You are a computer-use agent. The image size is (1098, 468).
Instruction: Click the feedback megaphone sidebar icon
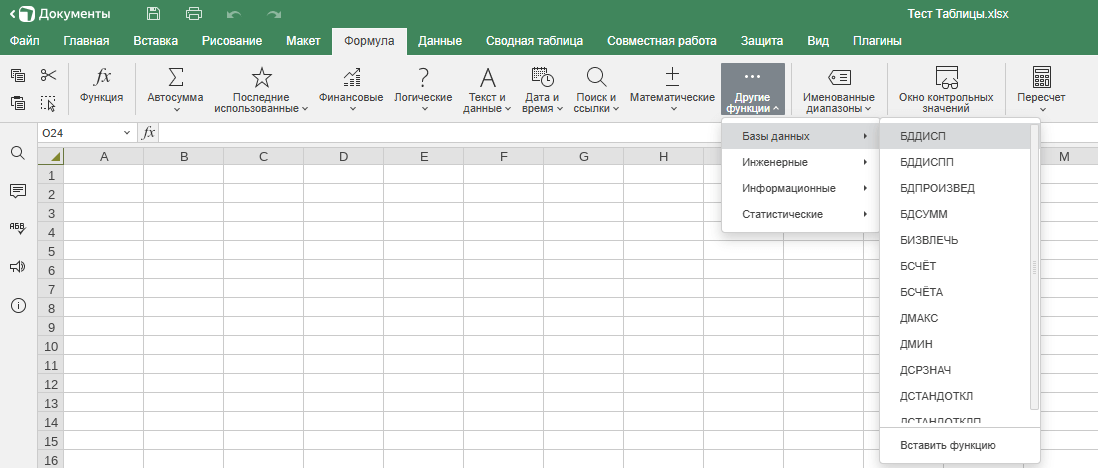18,266
